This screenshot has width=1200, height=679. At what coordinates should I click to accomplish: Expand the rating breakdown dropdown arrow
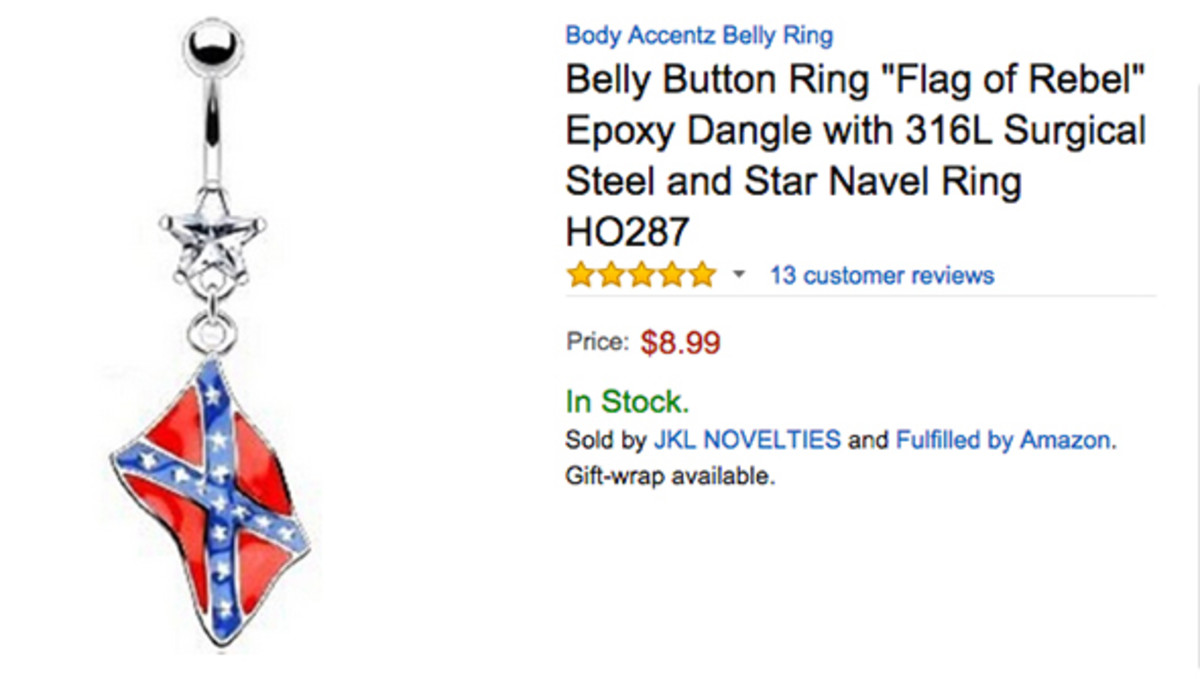(x=740, y=274)
